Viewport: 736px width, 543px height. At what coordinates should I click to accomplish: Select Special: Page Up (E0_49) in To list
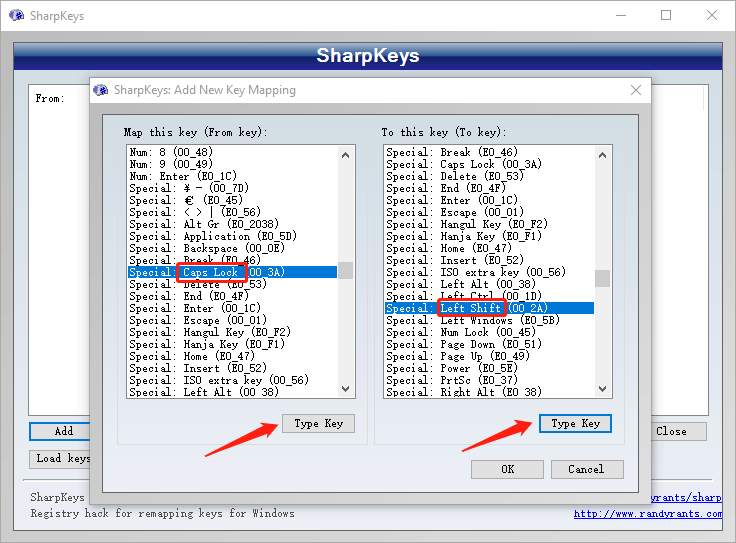(490, 356)
